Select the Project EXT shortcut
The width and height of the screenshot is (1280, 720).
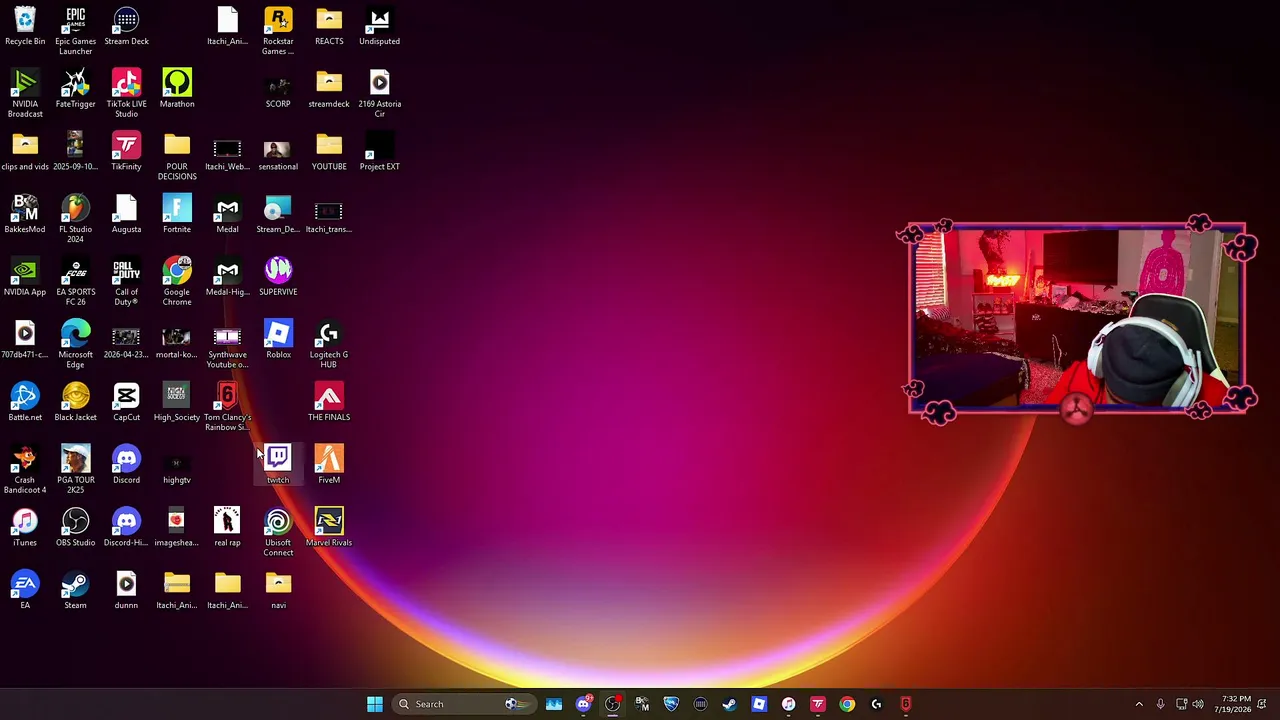coord(379,152)
